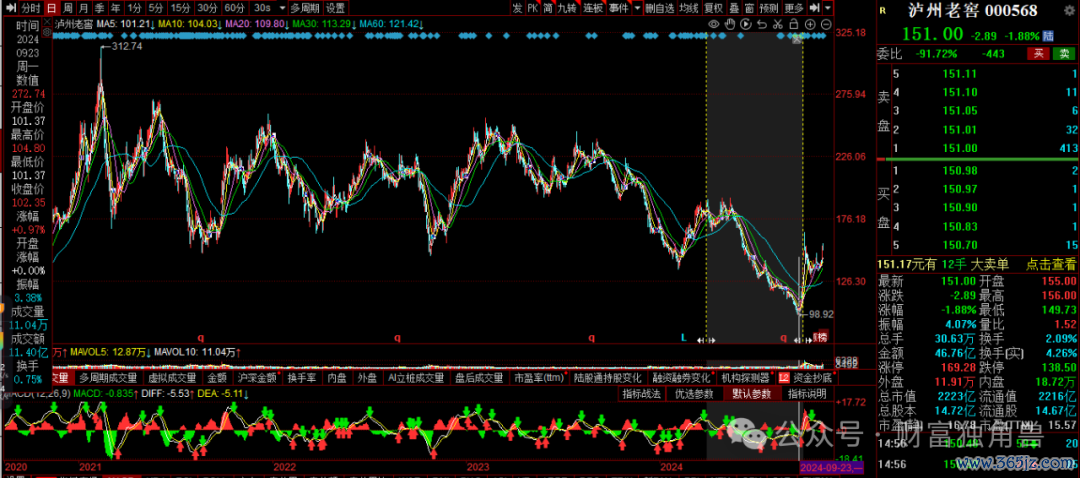Select the 30s period option

point(262,8)
